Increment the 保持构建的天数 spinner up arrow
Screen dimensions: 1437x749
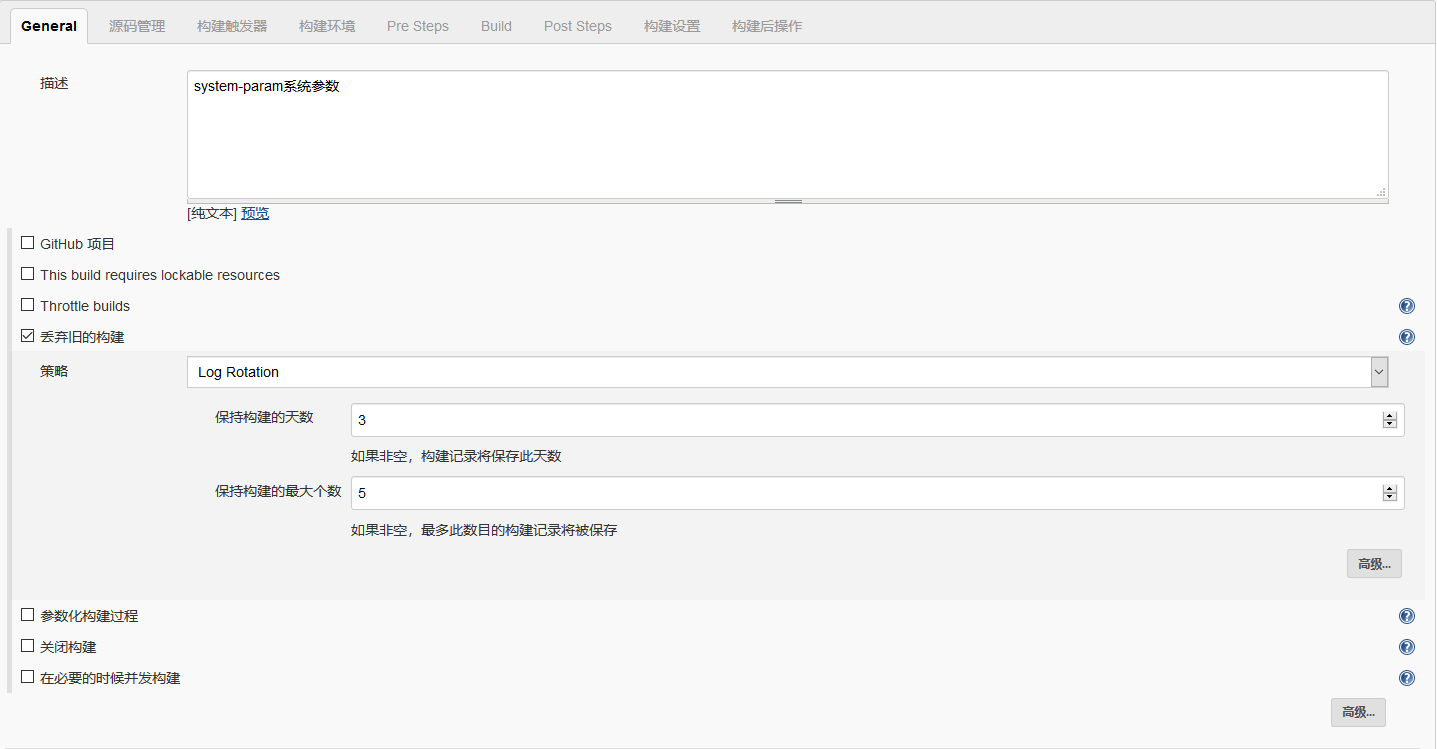coord(1389,416)
